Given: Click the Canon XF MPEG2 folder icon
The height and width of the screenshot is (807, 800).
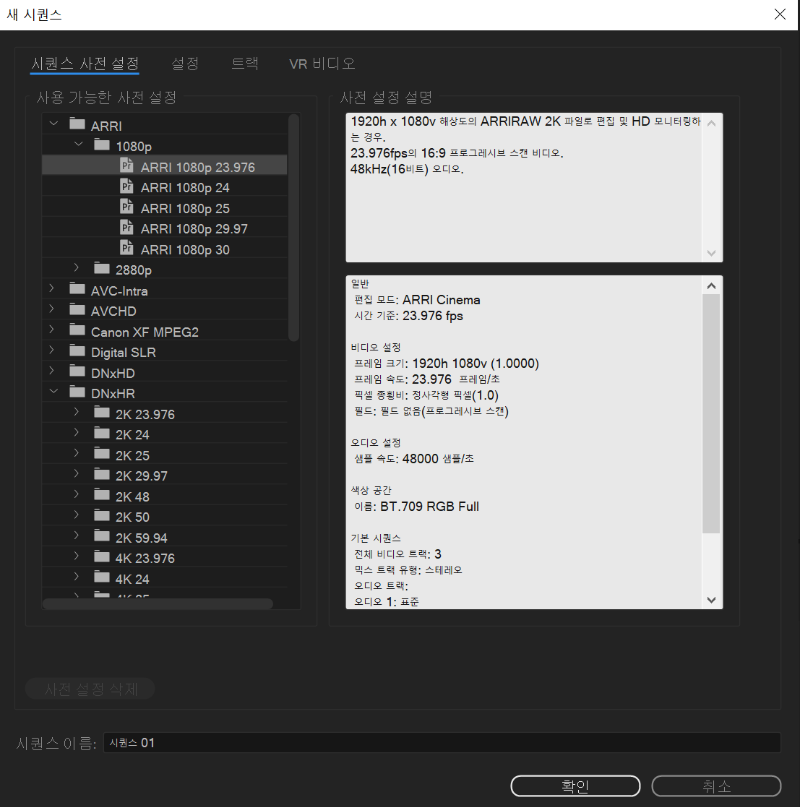Looking at the screenshot, I should click(x=77, y=330).
